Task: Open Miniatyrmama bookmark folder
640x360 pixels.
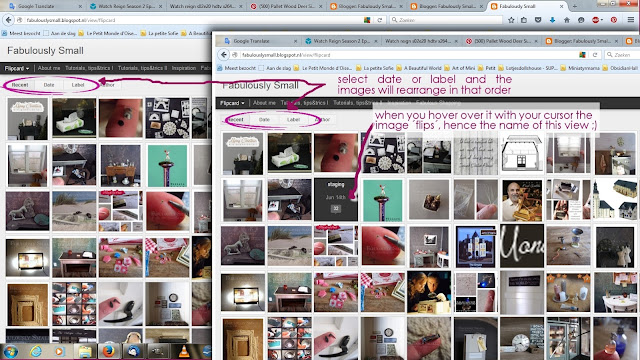Action: [x=581, y=68]
